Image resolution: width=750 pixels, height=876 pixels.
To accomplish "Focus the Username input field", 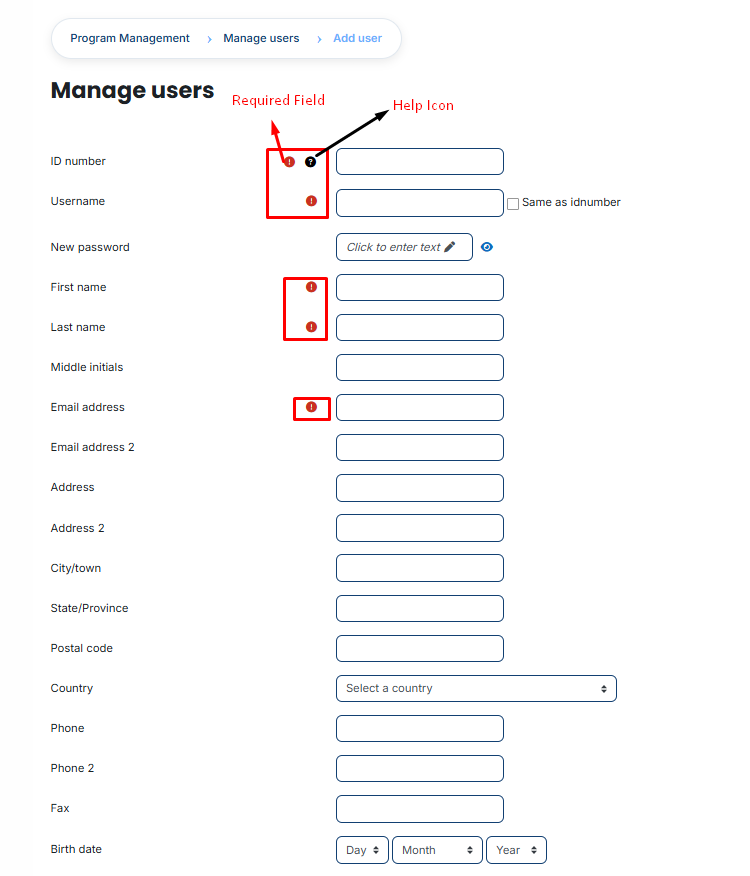I will 420,203.
